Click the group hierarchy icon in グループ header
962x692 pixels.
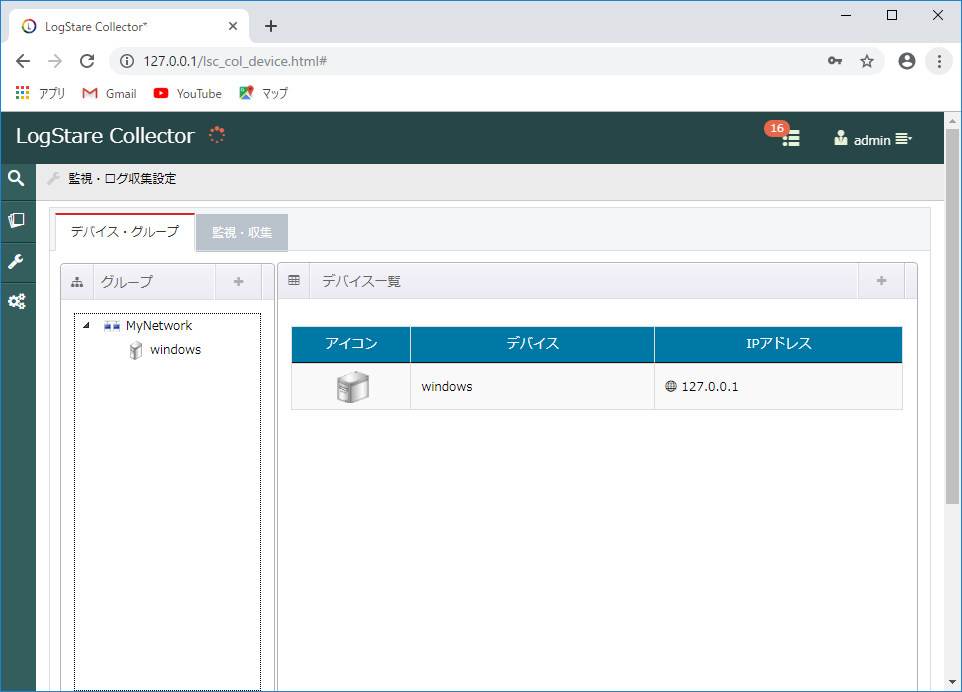[x=77, y=282]
